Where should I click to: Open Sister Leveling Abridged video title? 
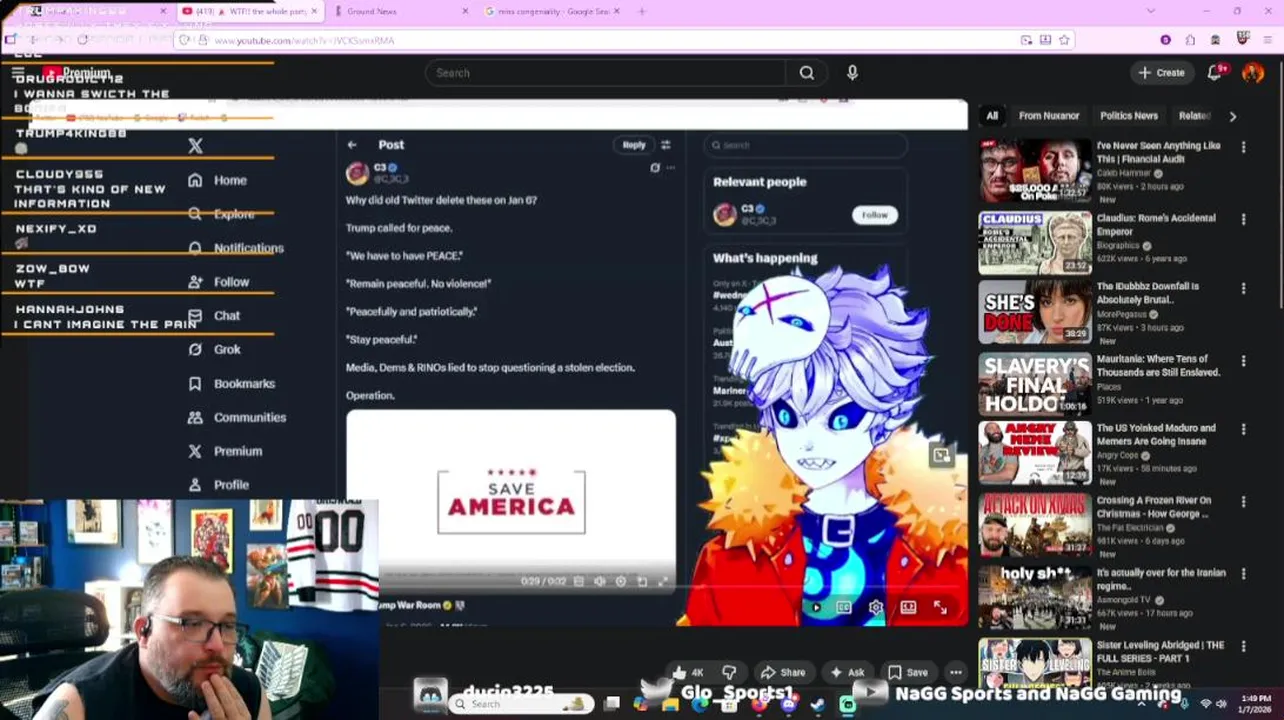[x=1160, y=652]
